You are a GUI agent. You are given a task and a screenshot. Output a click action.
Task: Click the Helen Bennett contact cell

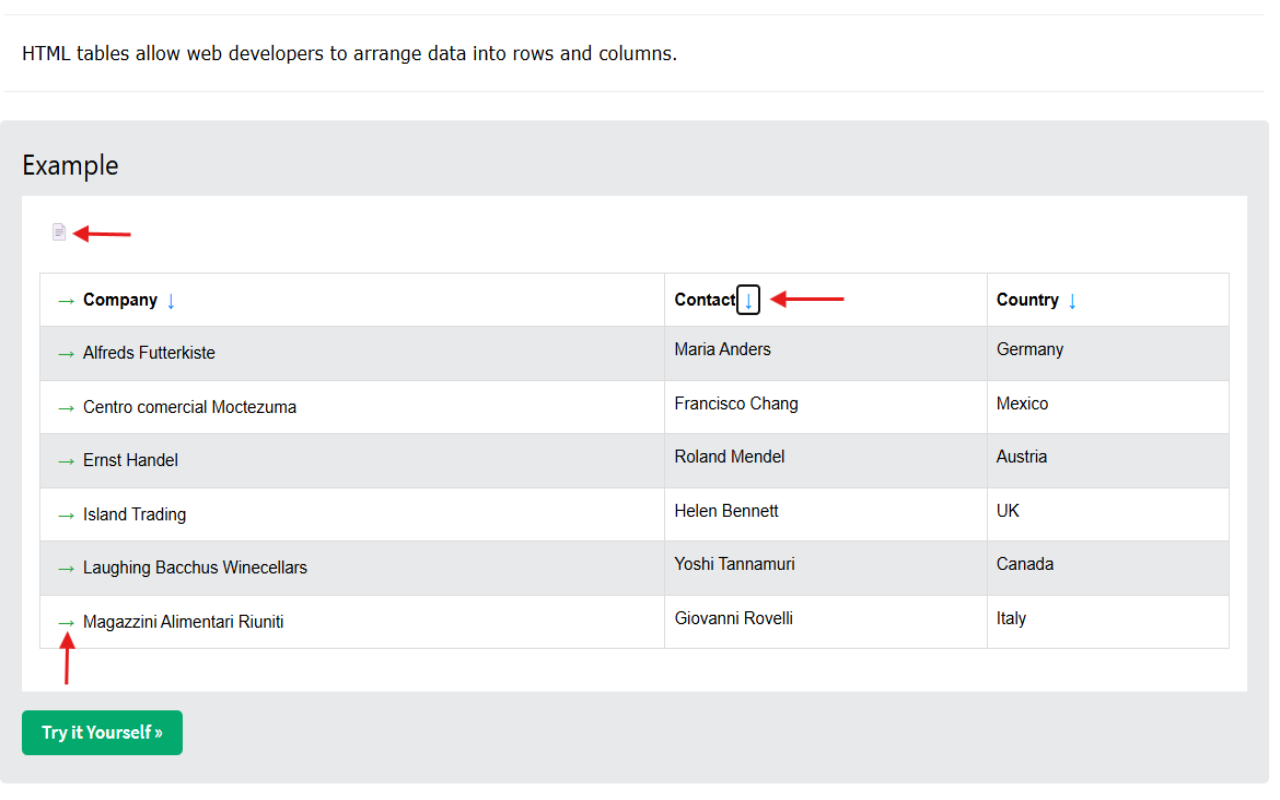pos(726,511)
